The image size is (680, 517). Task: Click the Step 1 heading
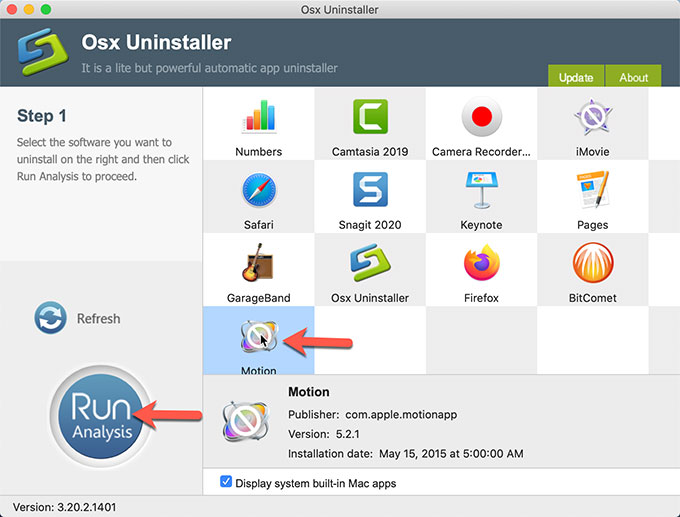42,116
